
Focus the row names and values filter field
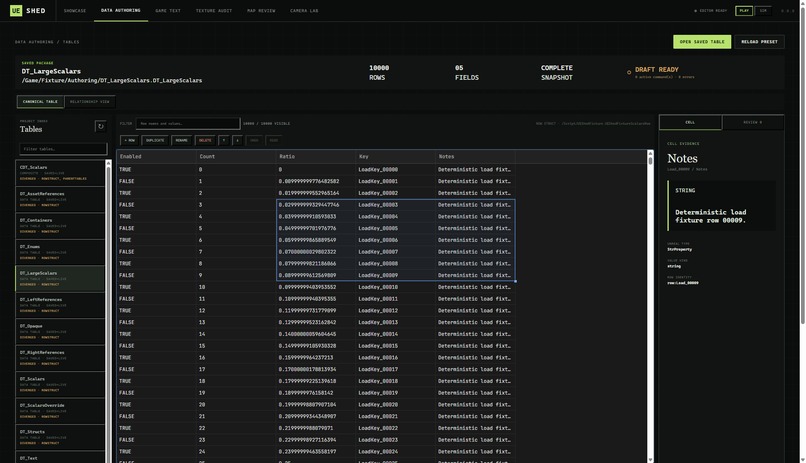pyautogui.click(x=188, y=123)
